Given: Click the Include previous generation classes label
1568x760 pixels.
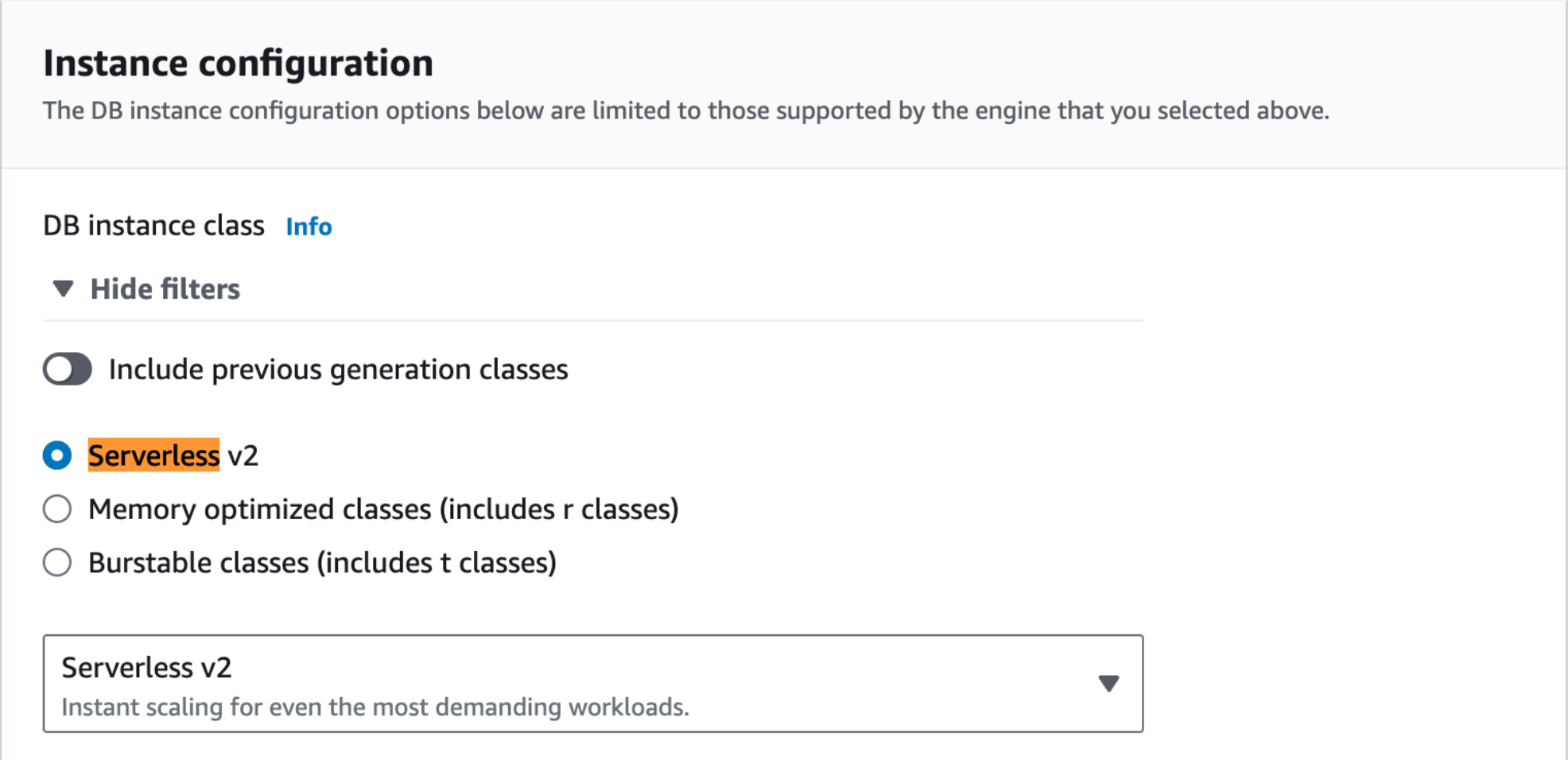Looking at the screenshot, I should 338,369.
